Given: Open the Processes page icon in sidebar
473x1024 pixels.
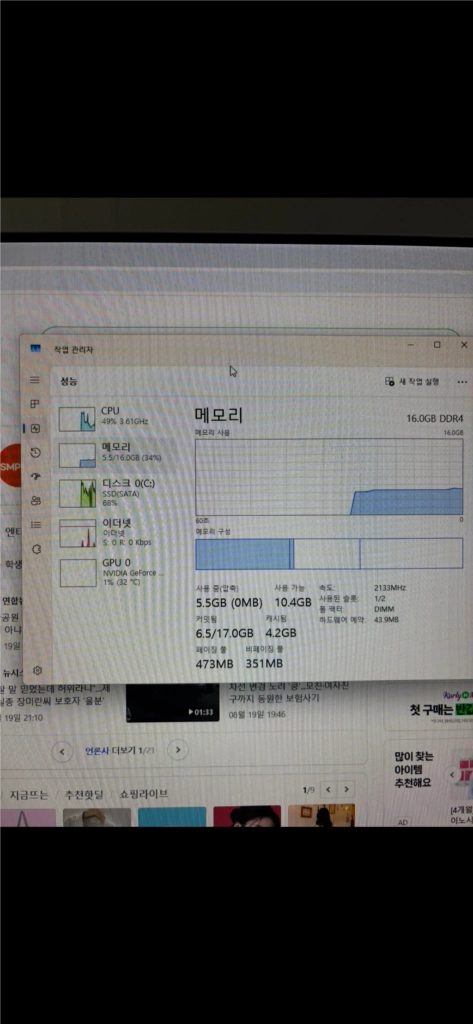Looking at the screenshot, I should tap(36, 404).
